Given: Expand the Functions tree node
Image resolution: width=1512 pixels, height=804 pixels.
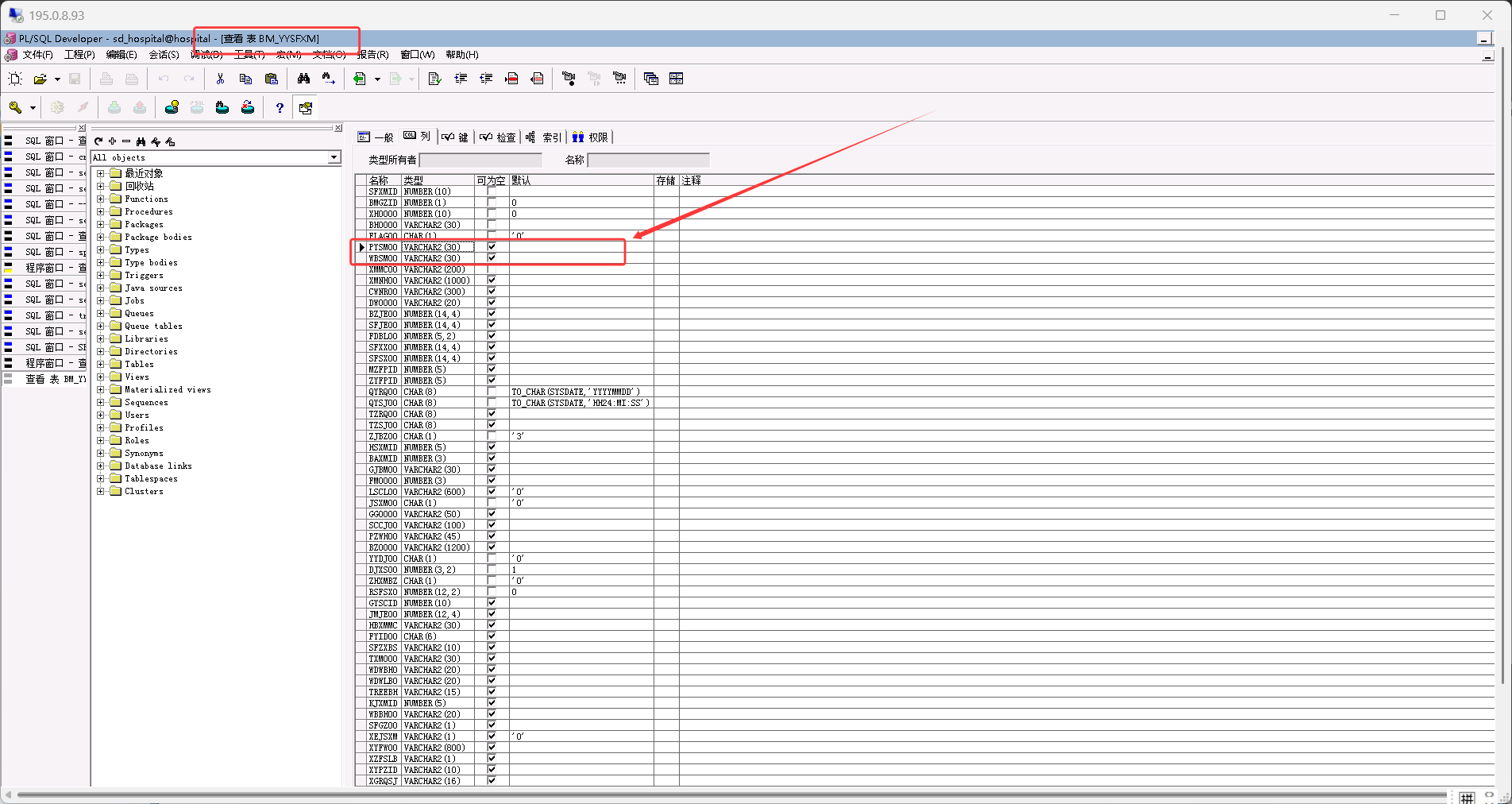Looking at the screenshot, I should [x=101, y=199].
